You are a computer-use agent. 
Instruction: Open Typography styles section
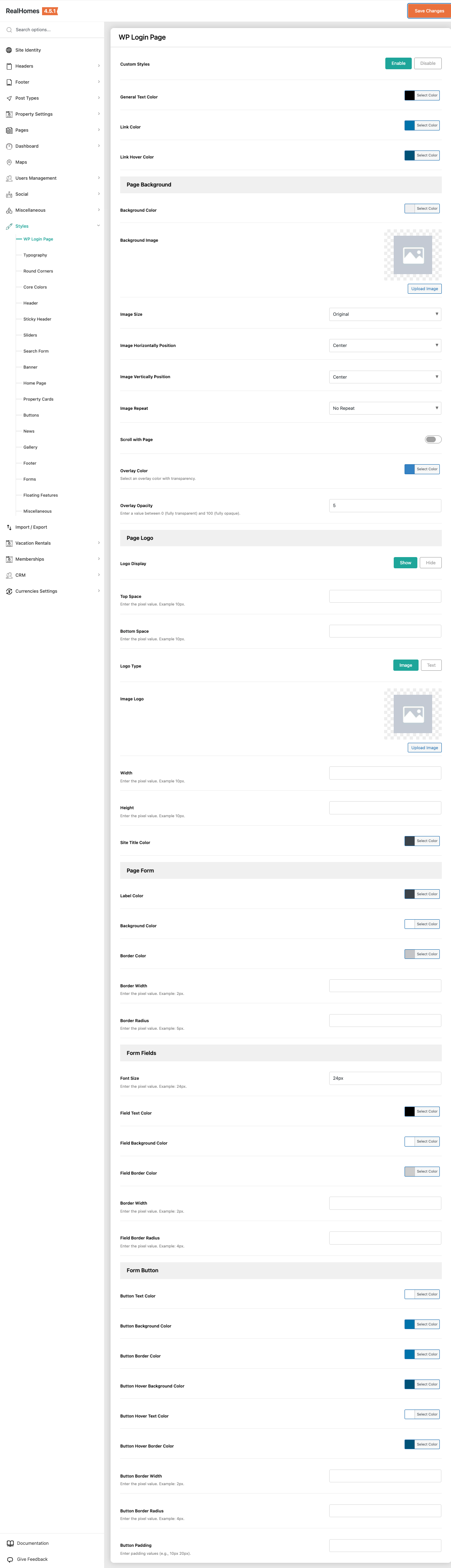(x=35, y=255)
